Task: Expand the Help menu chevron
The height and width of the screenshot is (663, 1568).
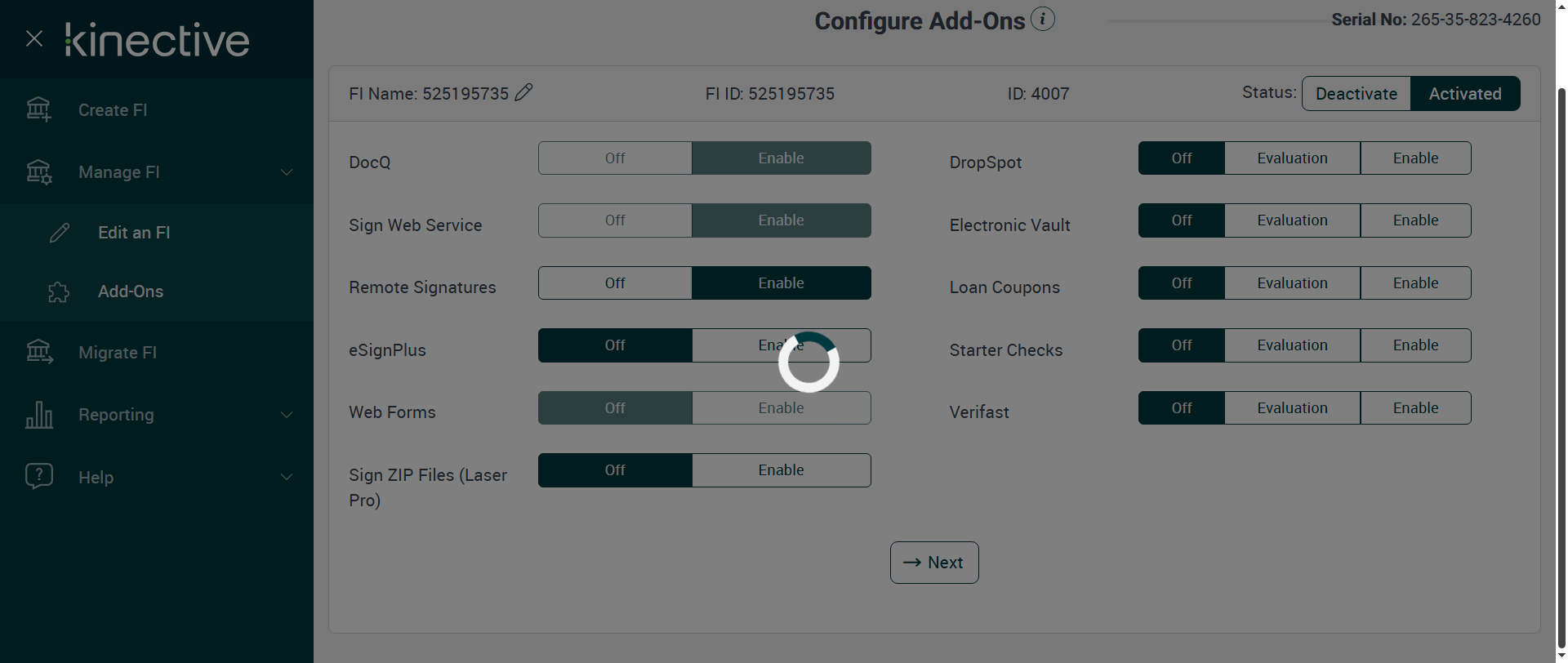Action: coord(287,477)
